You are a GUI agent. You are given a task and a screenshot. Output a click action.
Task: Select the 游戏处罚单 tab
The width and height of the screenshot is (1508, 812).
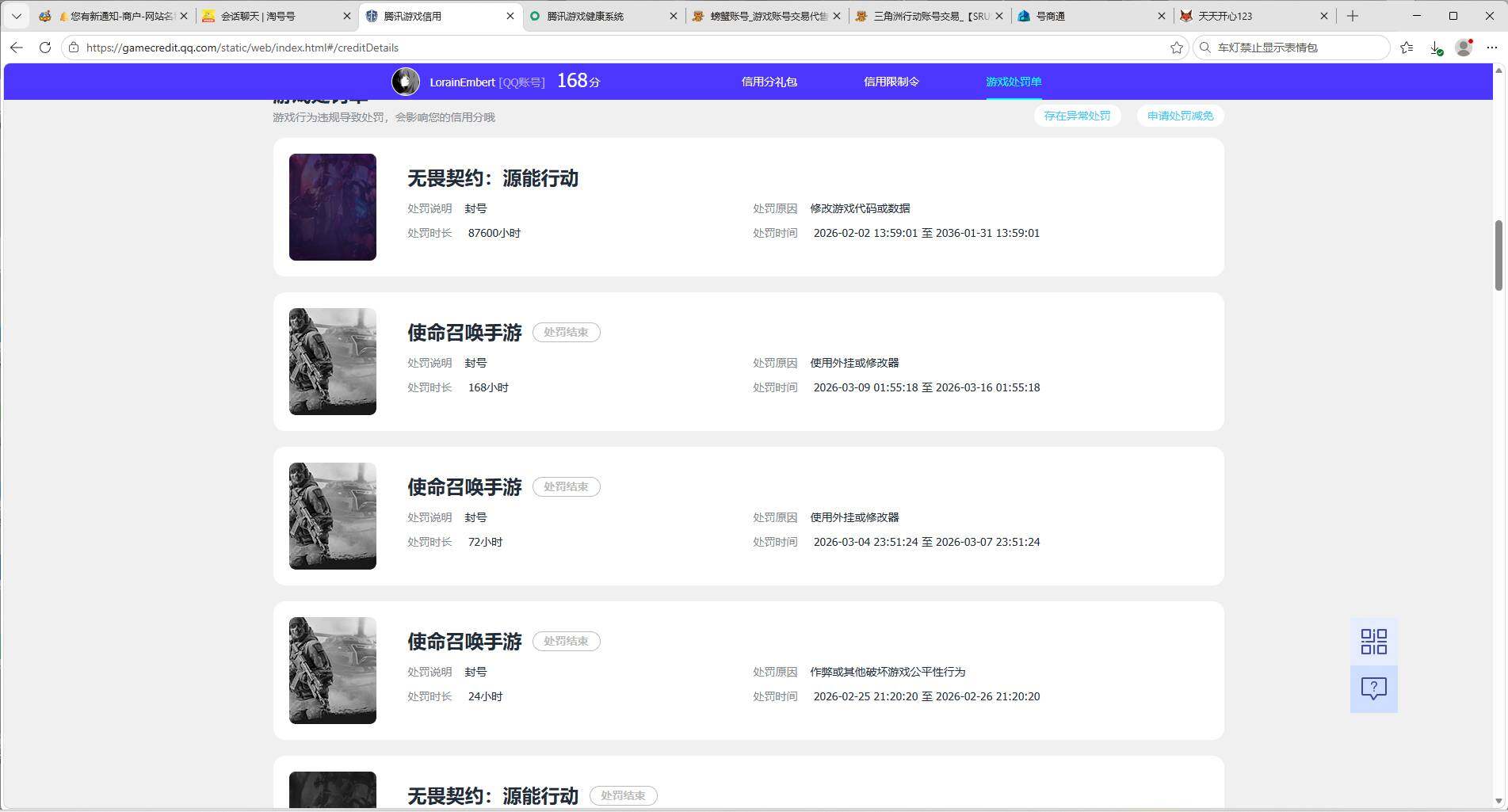point(1014,82)
